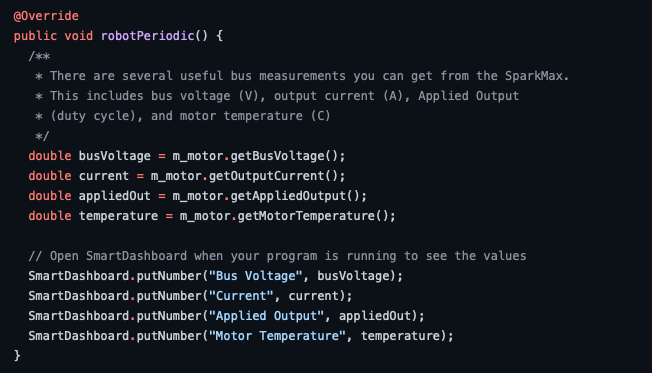The image size is (652, 373).
Task: Click the "Applied Output" string literal
Action: (266, 316)
